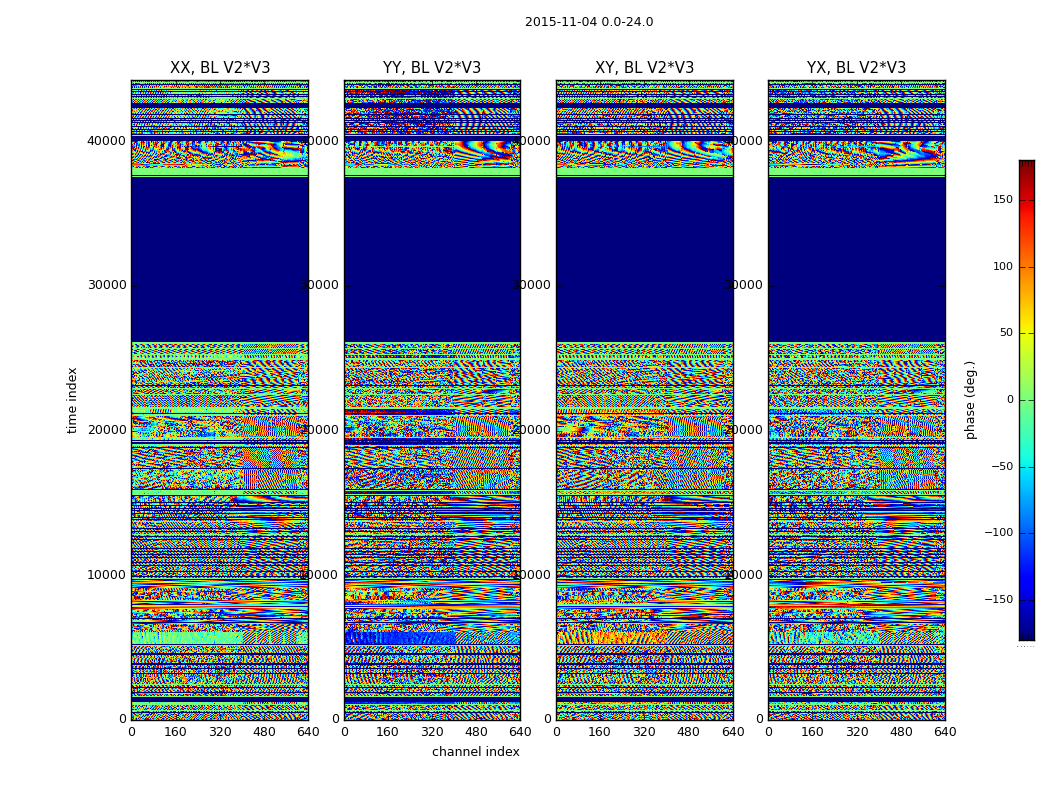
Task: Click channel tick 640 under the XX plot
Action: (308, 732)
